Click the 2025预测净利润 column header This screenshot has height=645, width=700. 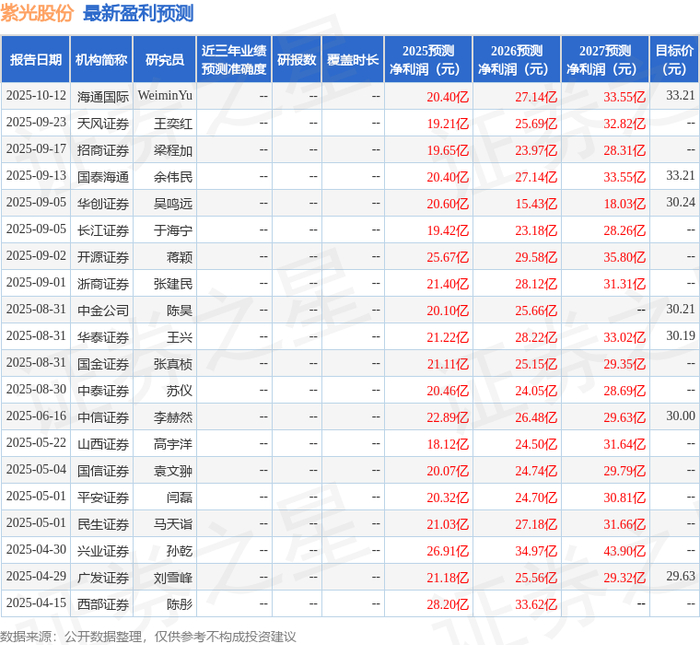coord(428,59)
